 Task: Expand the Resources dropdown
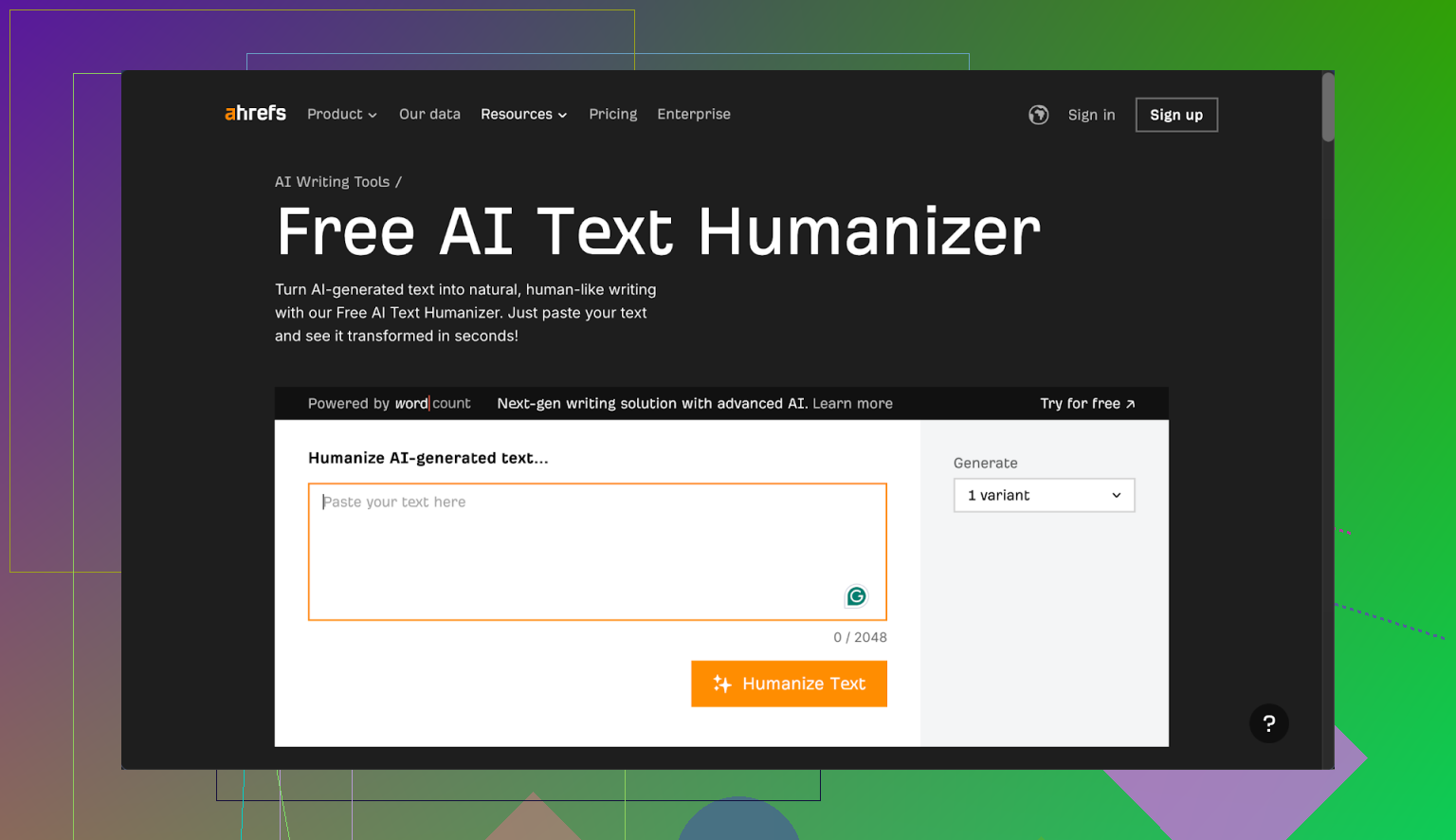(x=523, y=115)
